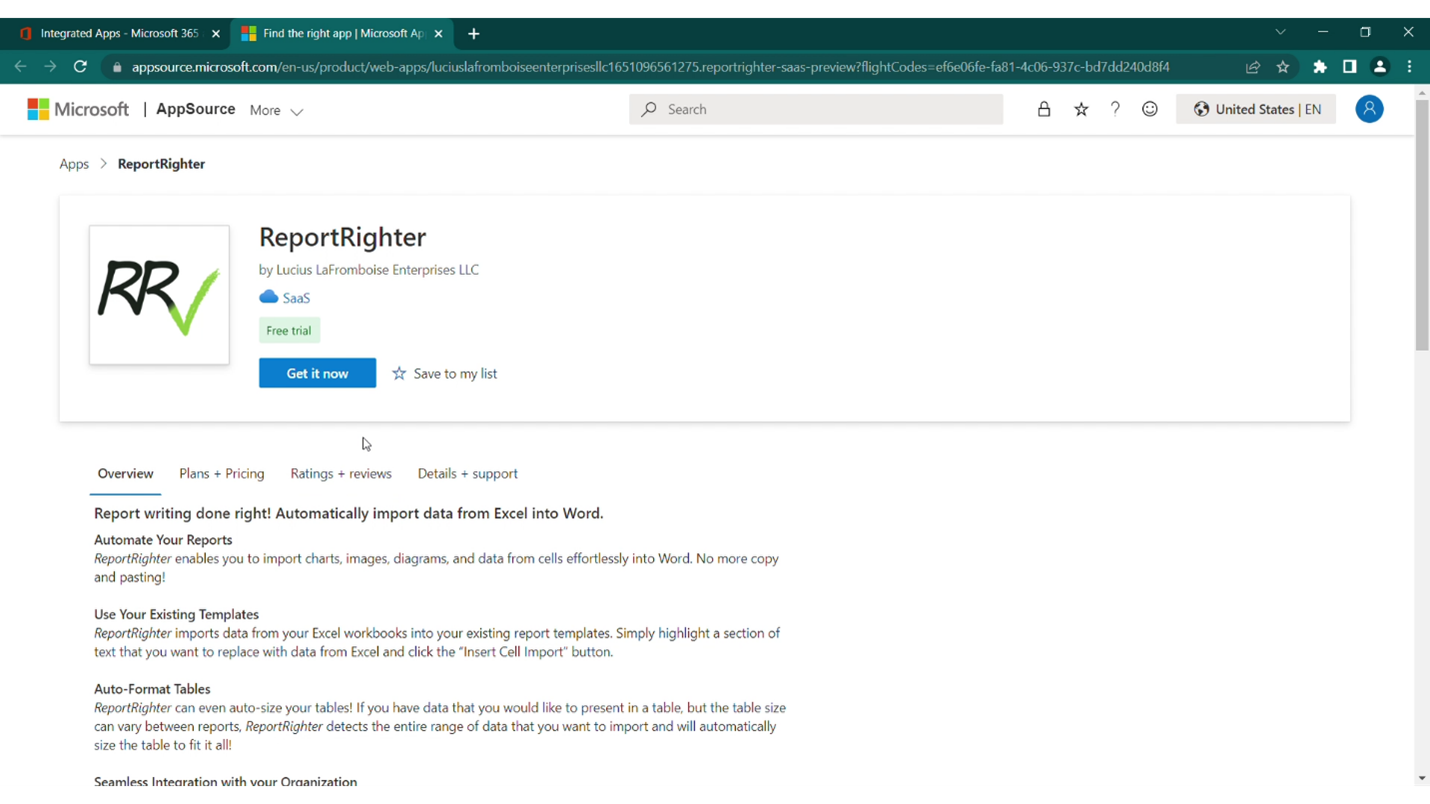Click into the AppSource search field
This screenshot has height=804, width=1430.
(830, 109)
